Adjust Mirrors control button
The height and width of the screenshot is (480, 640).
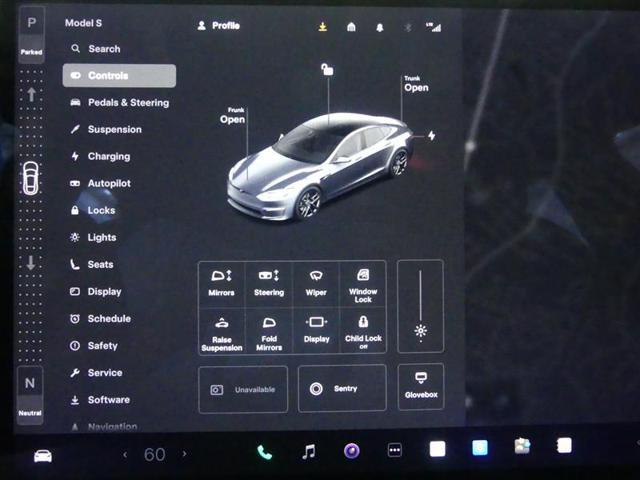(221, 283)
